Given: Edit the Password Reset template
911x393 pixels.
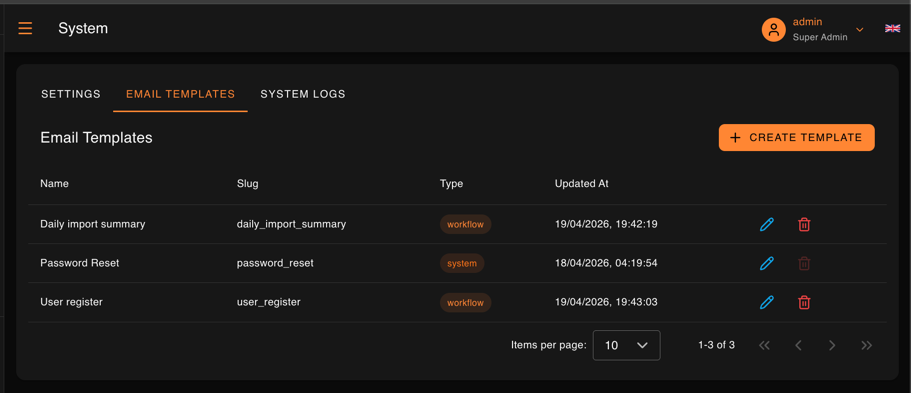Looking at the screenshot, I should (x=767, y=263).
